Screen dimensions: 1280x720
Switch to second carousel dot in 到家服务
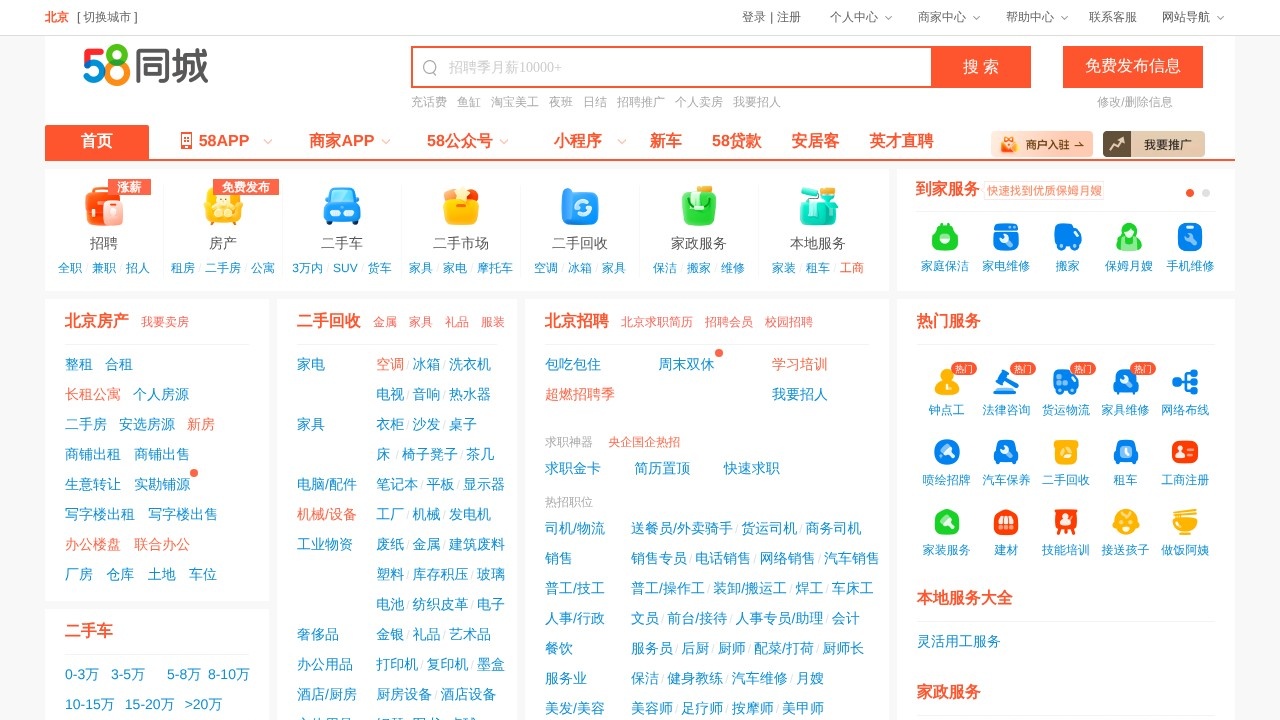(1206, 193)
